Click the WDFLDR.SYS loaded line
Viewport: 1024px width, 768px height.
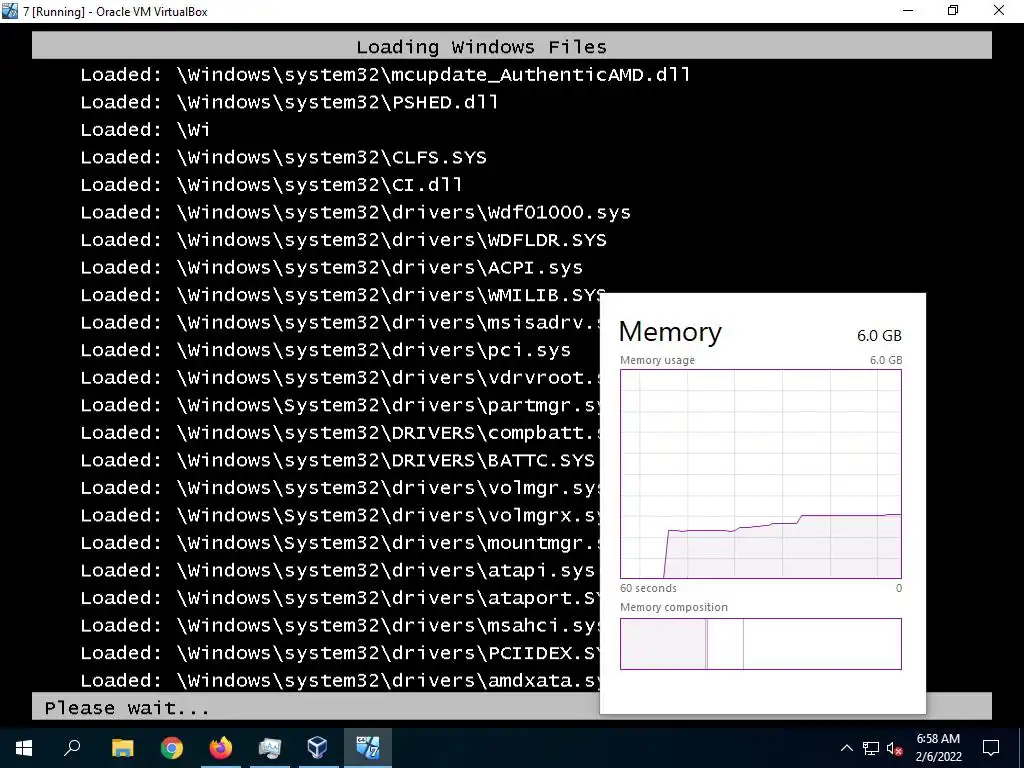pos(344,240)
